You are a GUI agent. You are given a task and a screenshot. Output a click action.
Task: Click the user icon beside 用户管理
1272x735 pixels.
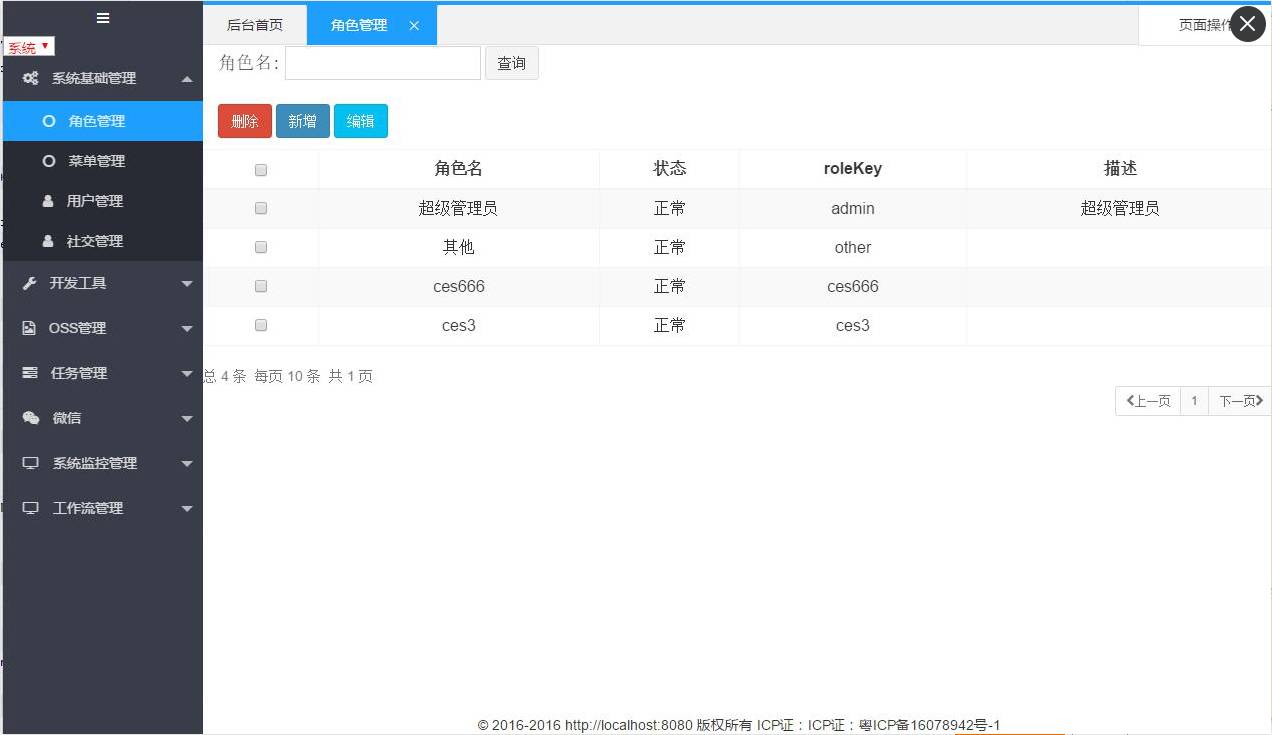(x=48, y=201)
